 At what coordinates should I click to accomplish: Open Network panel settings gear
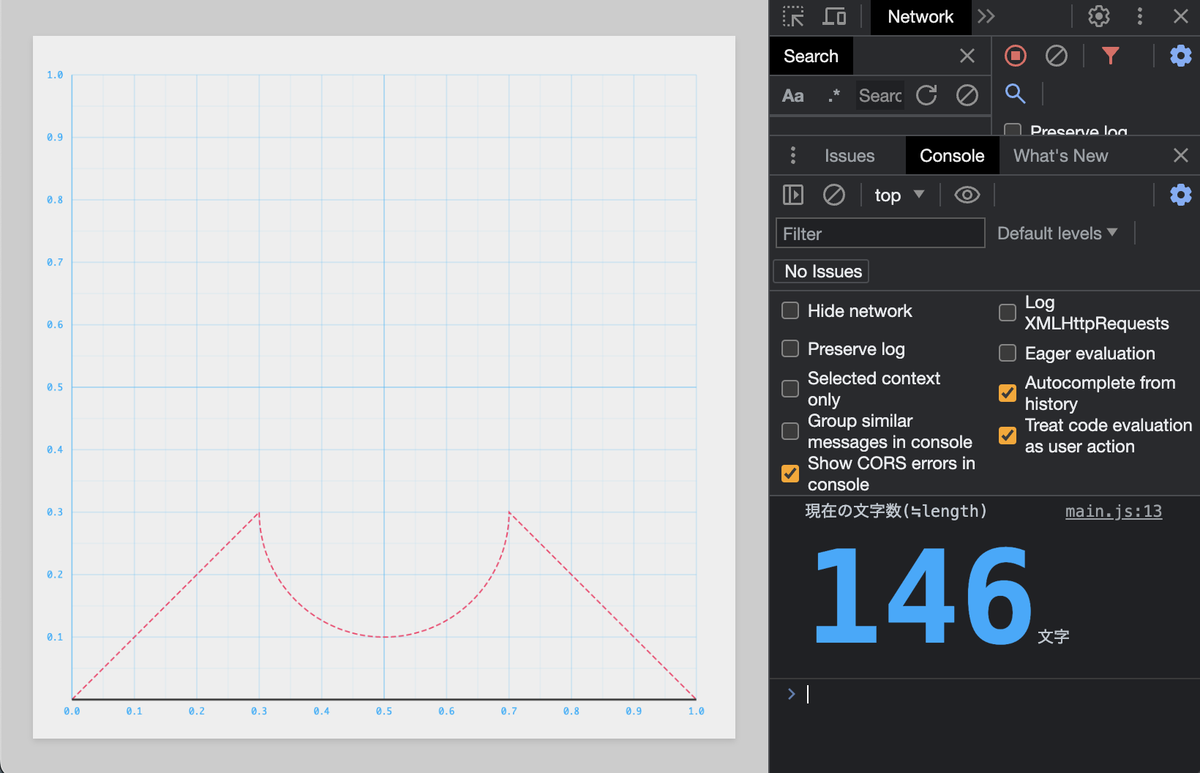pyautogui.click(x=1181, y=56)
